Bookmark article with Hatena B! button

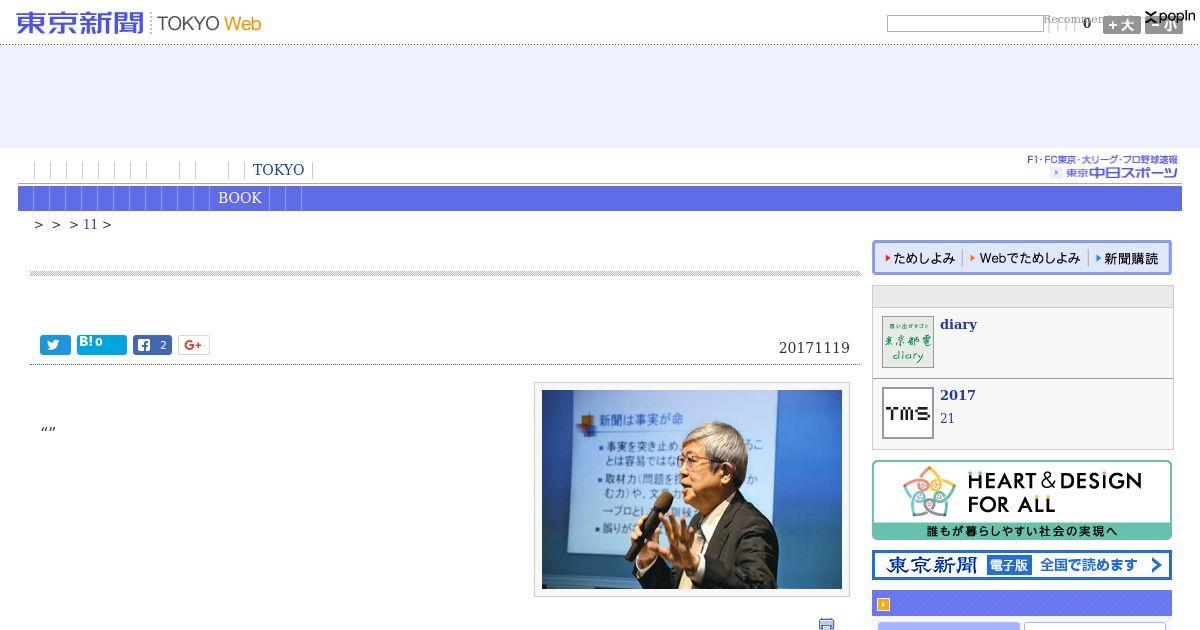[x=102, y=345]
